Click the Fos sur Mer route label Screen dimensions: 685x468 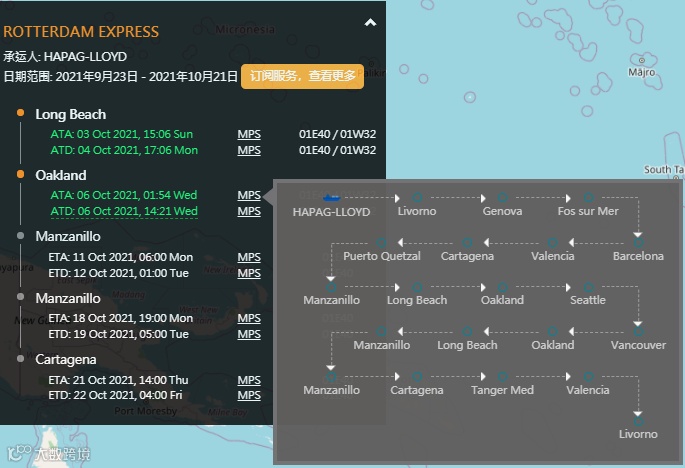(x=588, y=211)
